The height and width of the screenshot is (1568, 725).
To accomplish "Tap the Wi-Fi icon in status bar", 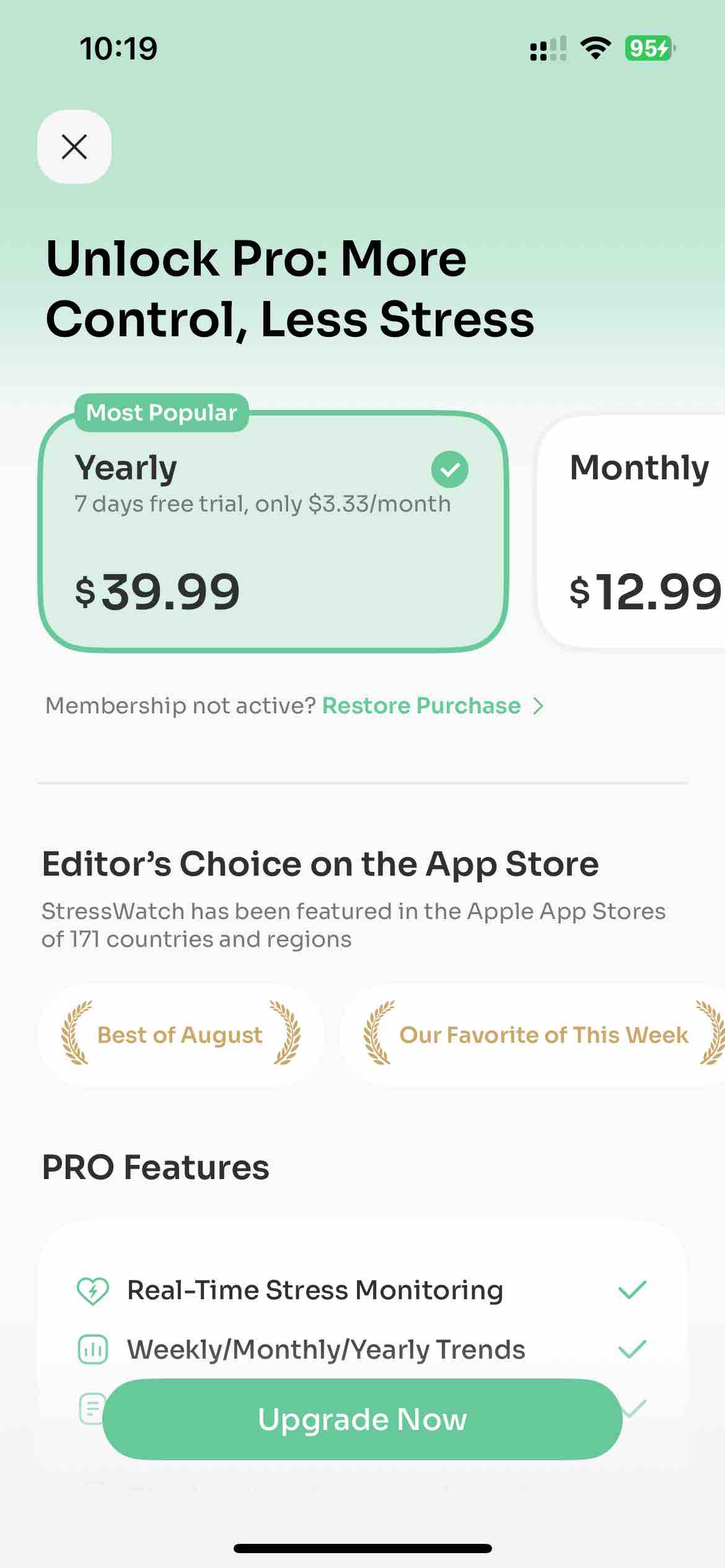I will click(x=595, y=48).
